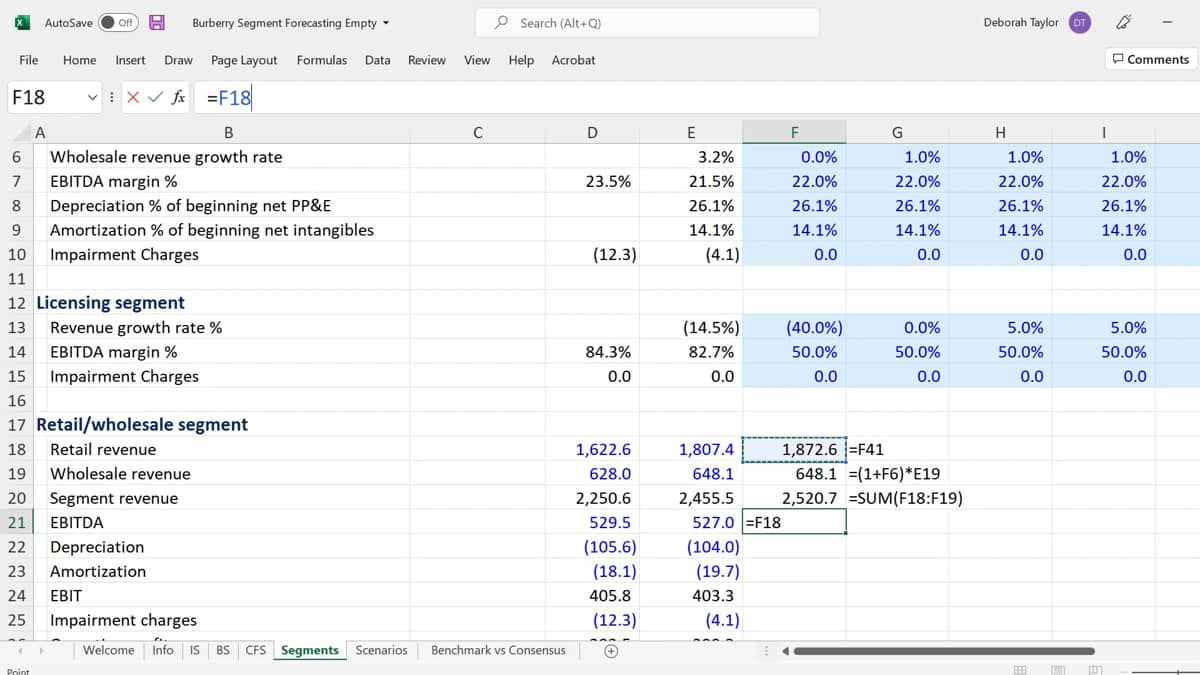The height and width of the screenshot is (675, 1200).
Task: Switch to Normal view icon
Action: point(1020,670)
